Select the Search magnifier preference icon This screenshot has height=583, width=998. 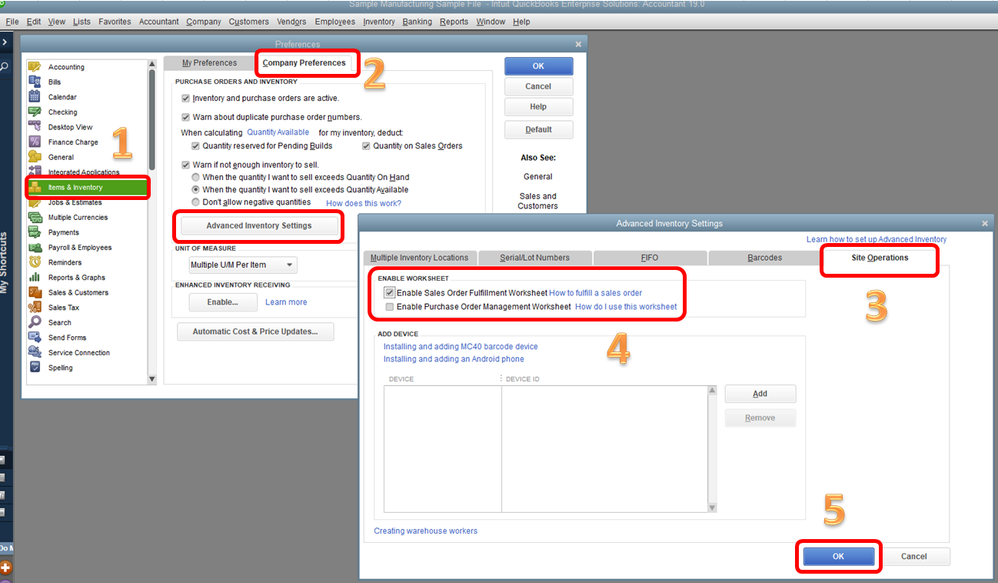click(x=35, y=322)
